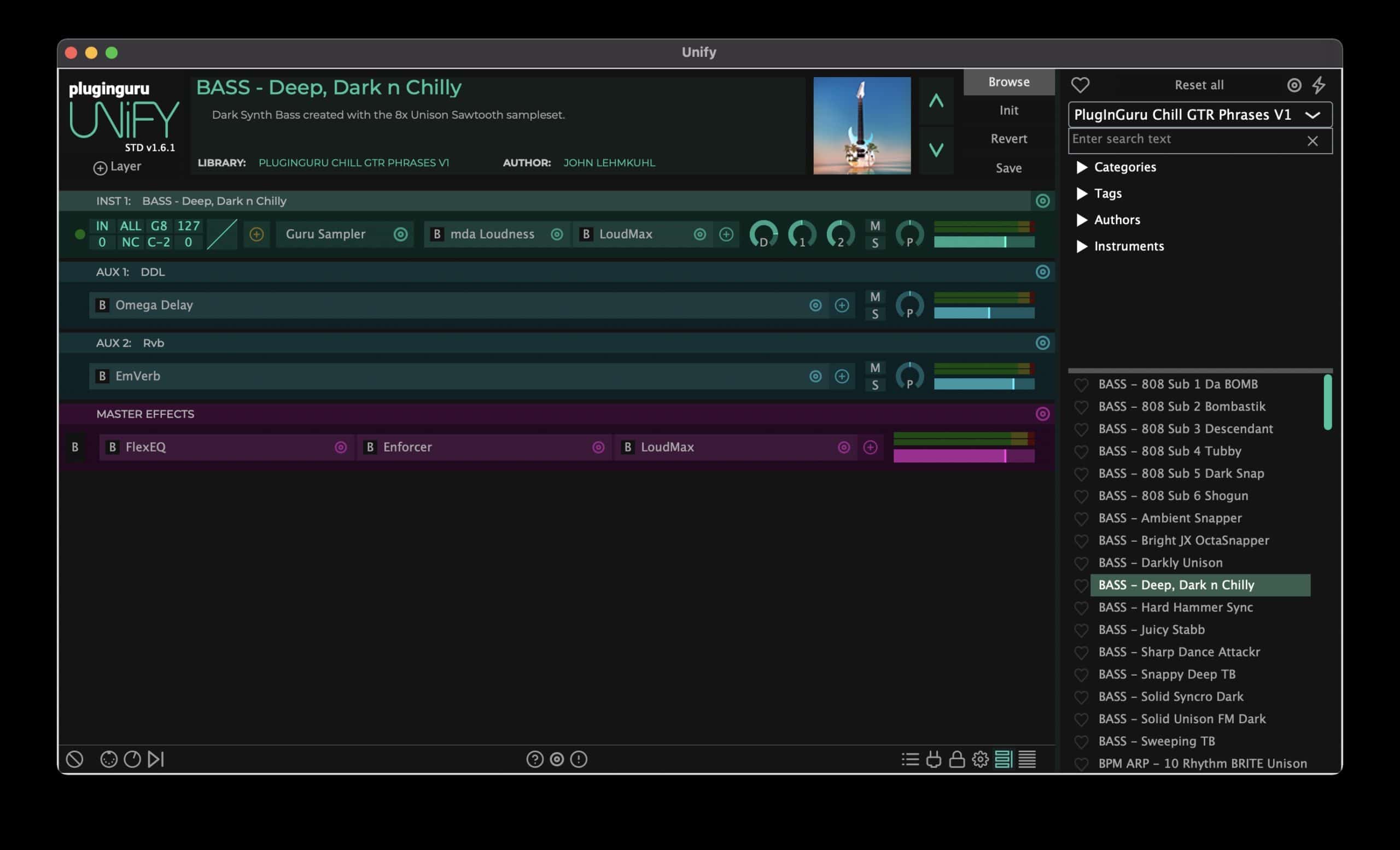Open Guru Sampler's circular ops icon

400,235
